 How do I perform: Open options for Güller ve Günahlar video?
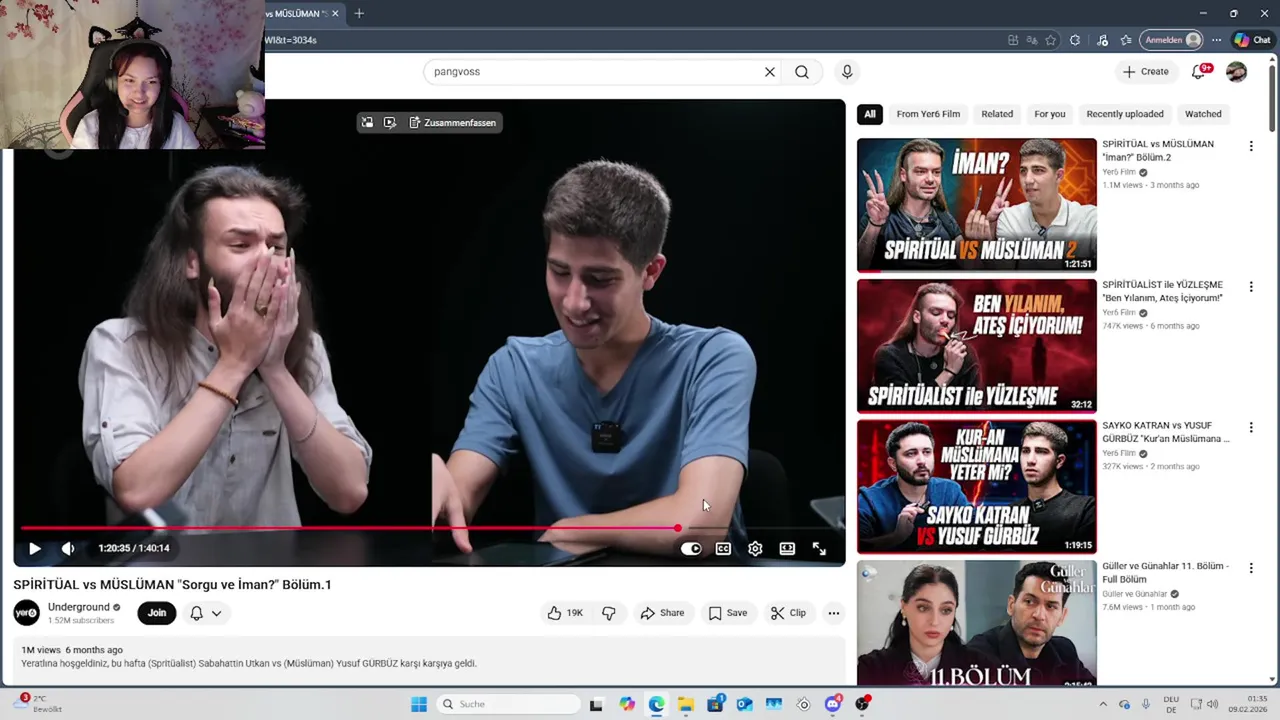coord(1251,568)
